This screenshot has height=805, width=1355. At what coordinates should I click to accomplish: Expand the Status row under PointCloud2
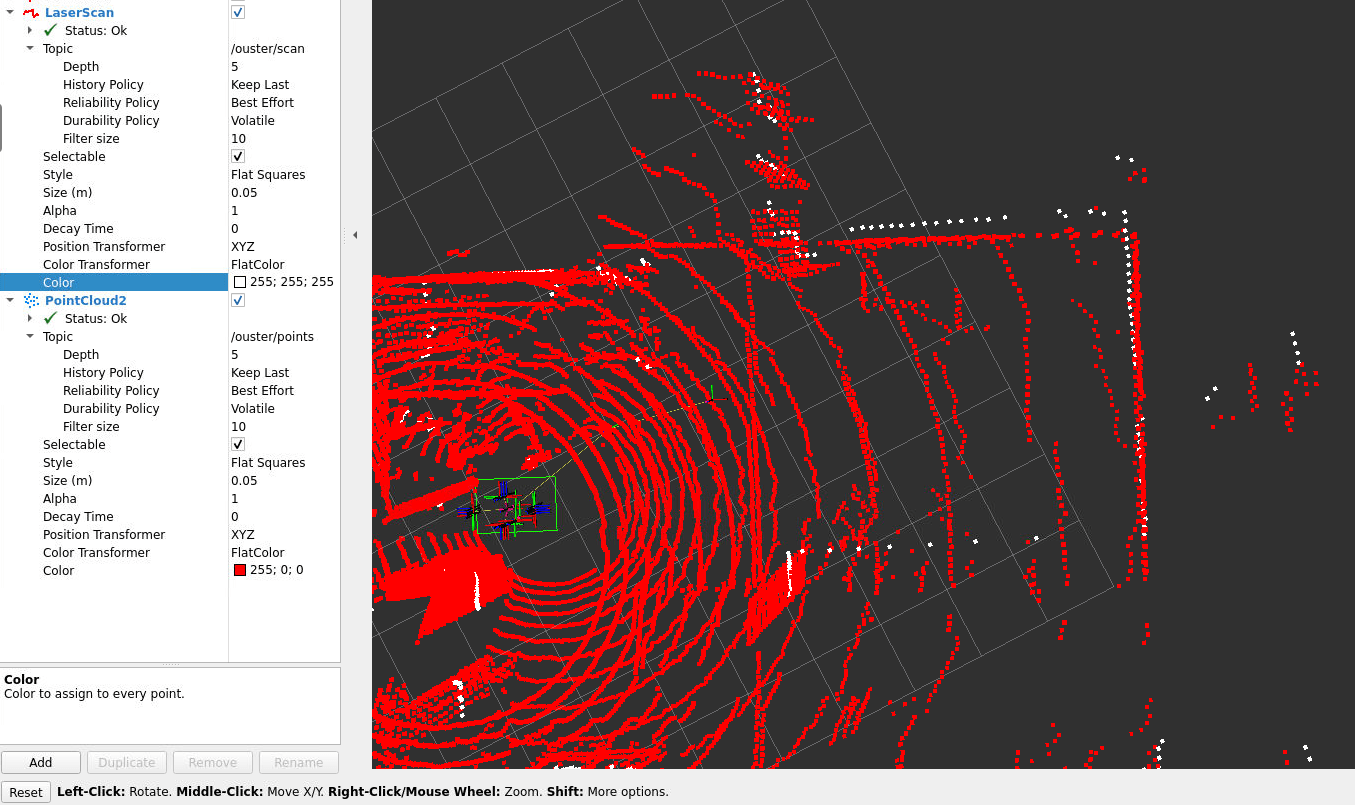point(30,319)
